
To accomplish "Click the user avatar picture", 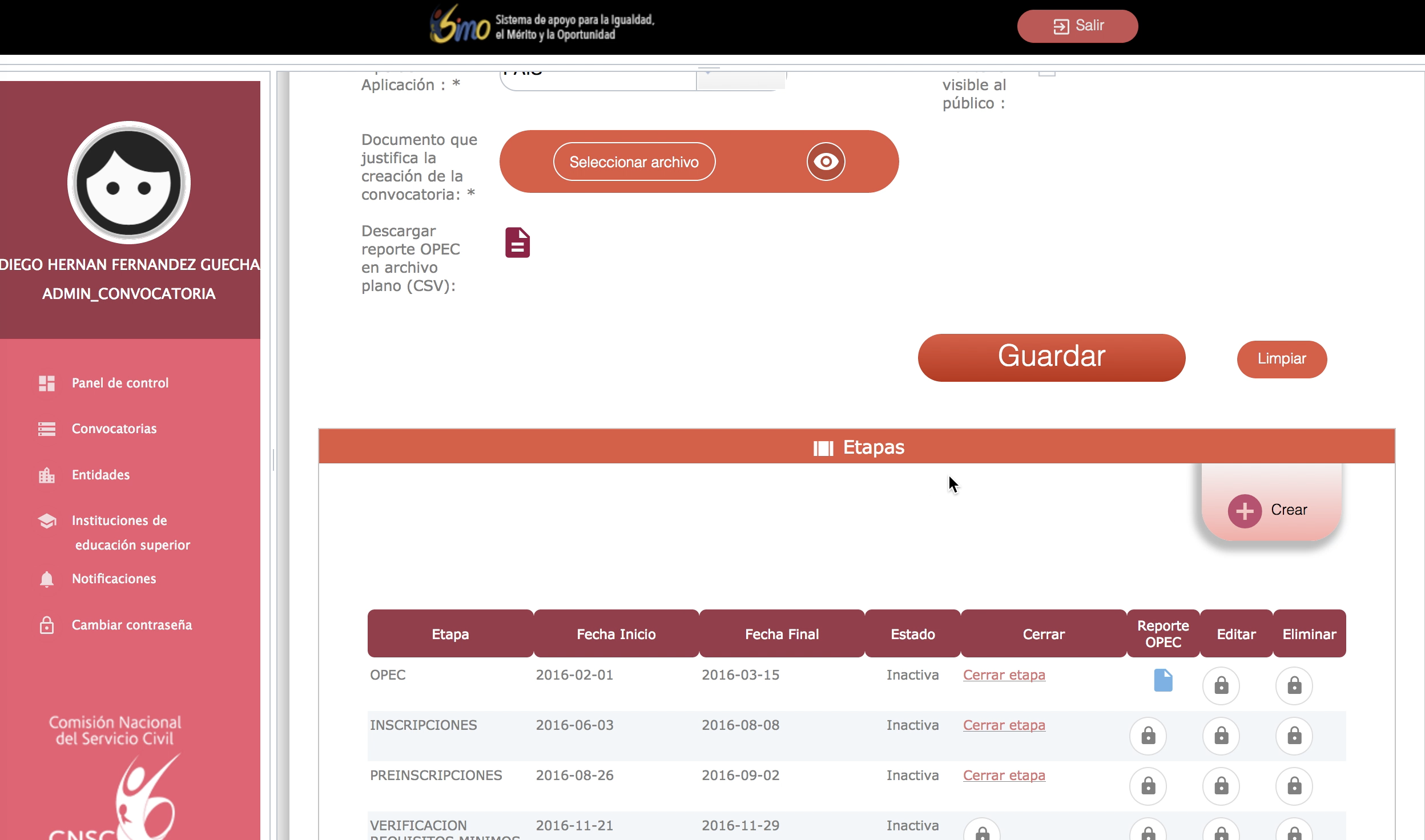I will point(129,183).
